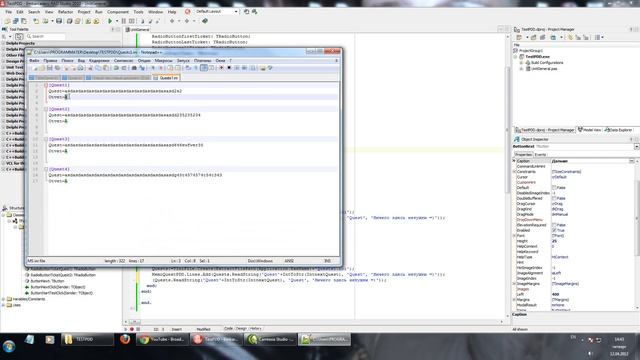Open the Кодировки menu in Notepad++
Image resolution: width=640 pixels, height=360 pixels.
(99, 60)
